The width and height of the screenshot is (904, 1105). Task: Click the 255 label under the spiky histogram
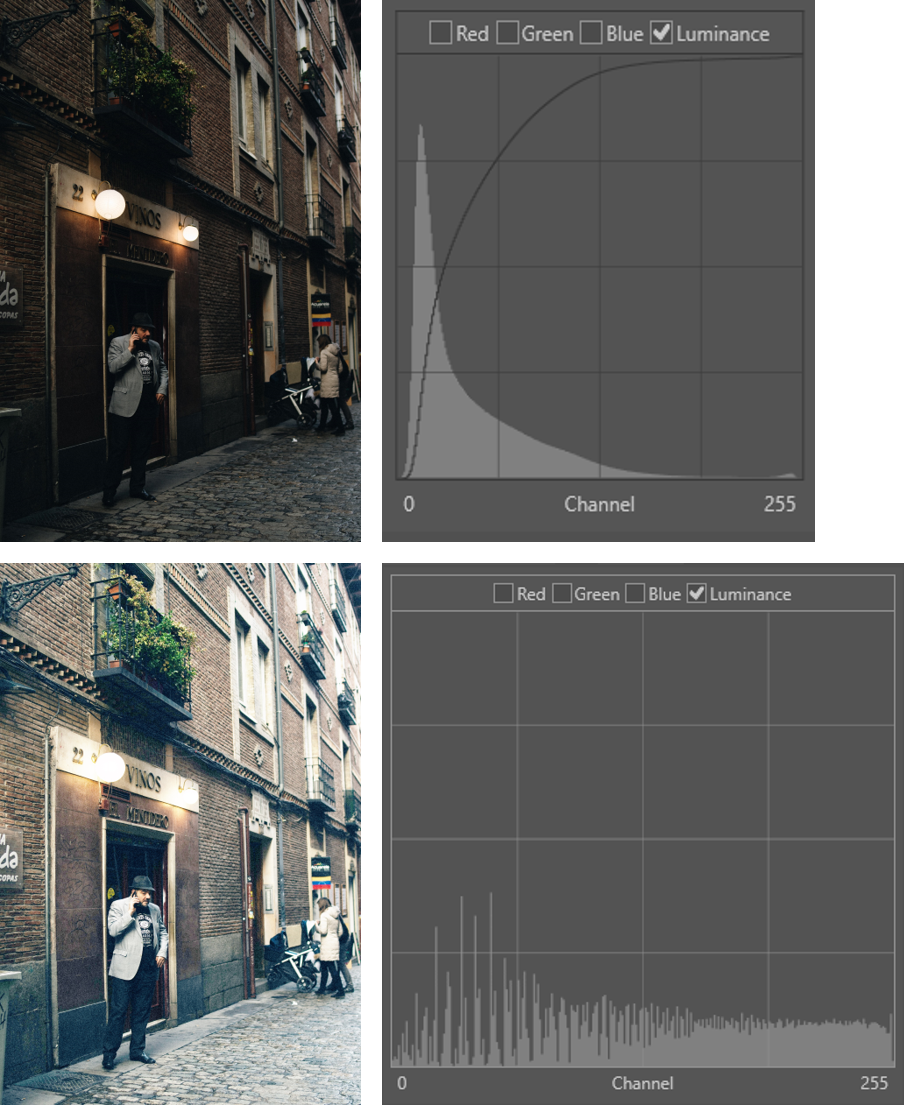[x=875, y=1083]
